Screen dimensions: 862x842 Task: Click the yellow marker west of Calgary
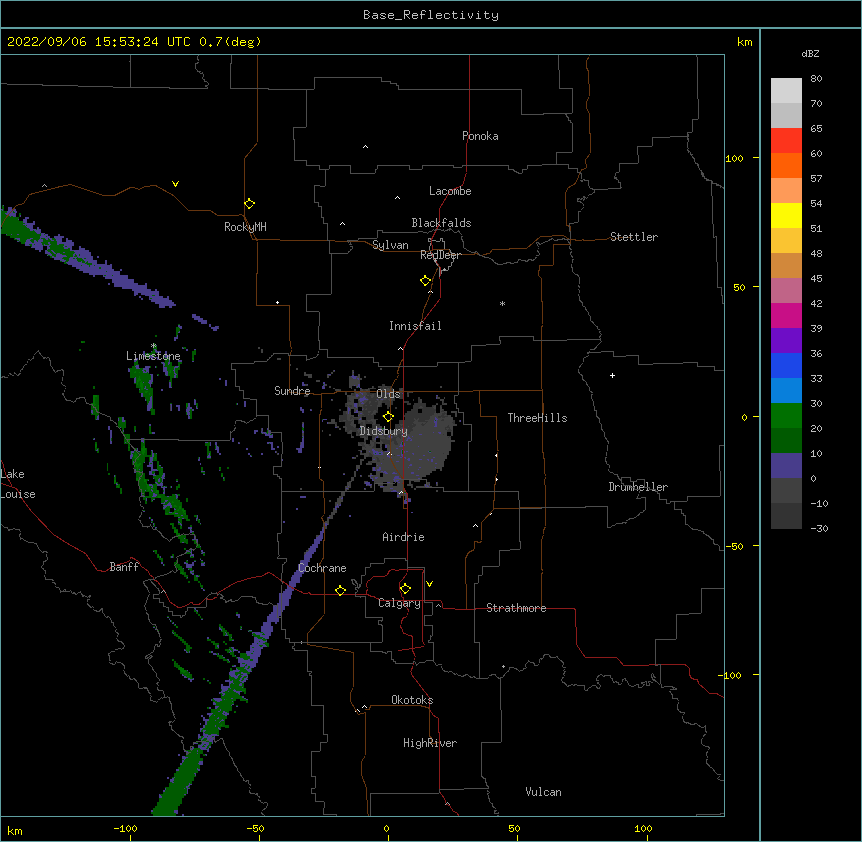point(340,590)
